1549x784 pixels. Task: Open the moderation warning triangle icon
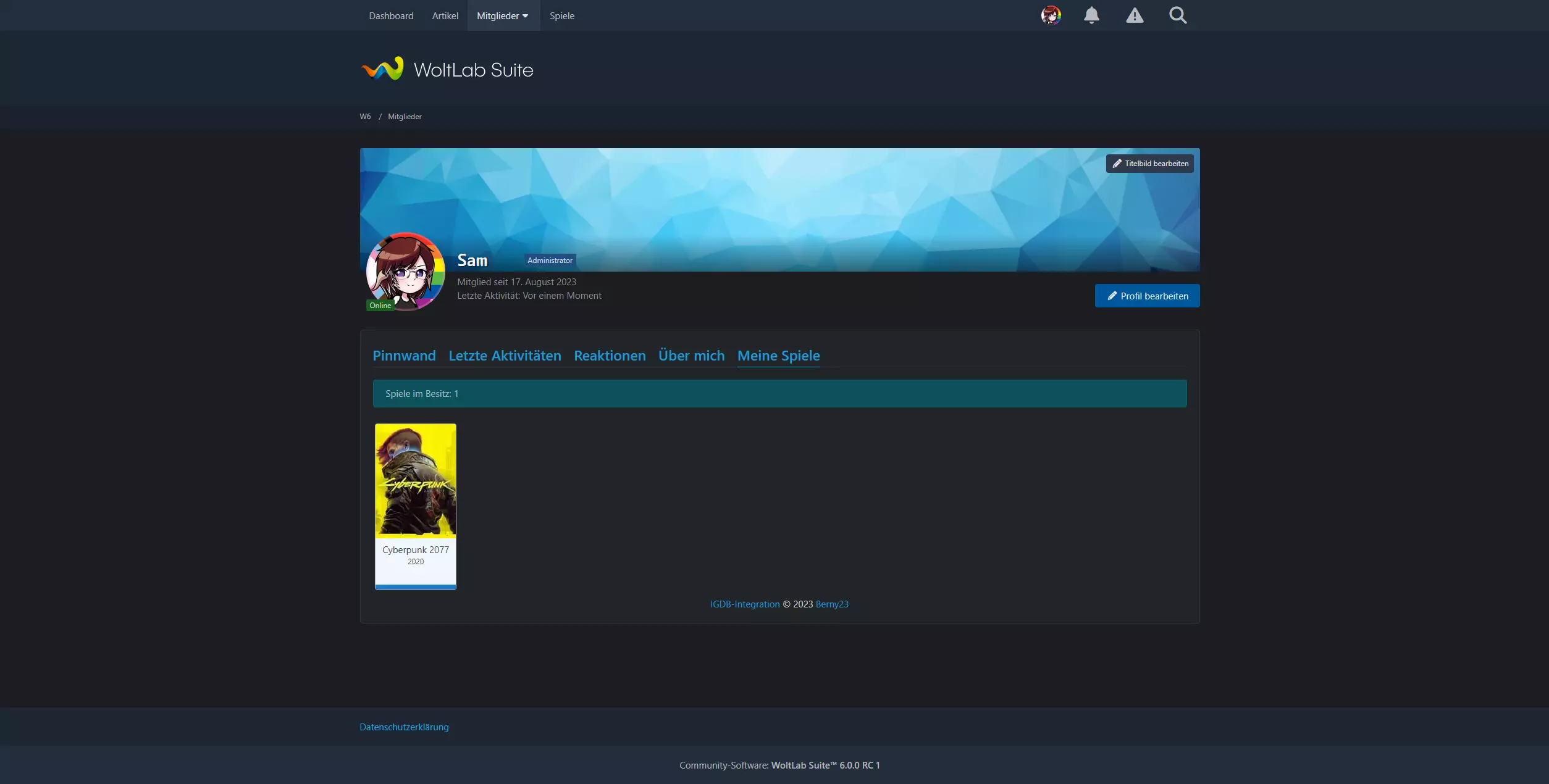(x=1135, y=15)
